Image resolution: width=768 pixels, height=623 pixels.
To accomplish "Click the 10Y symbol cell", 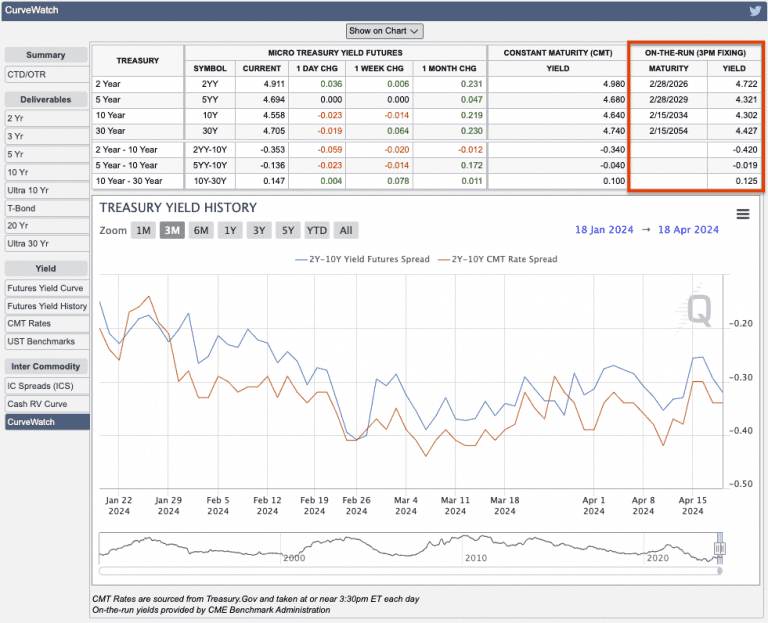I will pos(210,115).
